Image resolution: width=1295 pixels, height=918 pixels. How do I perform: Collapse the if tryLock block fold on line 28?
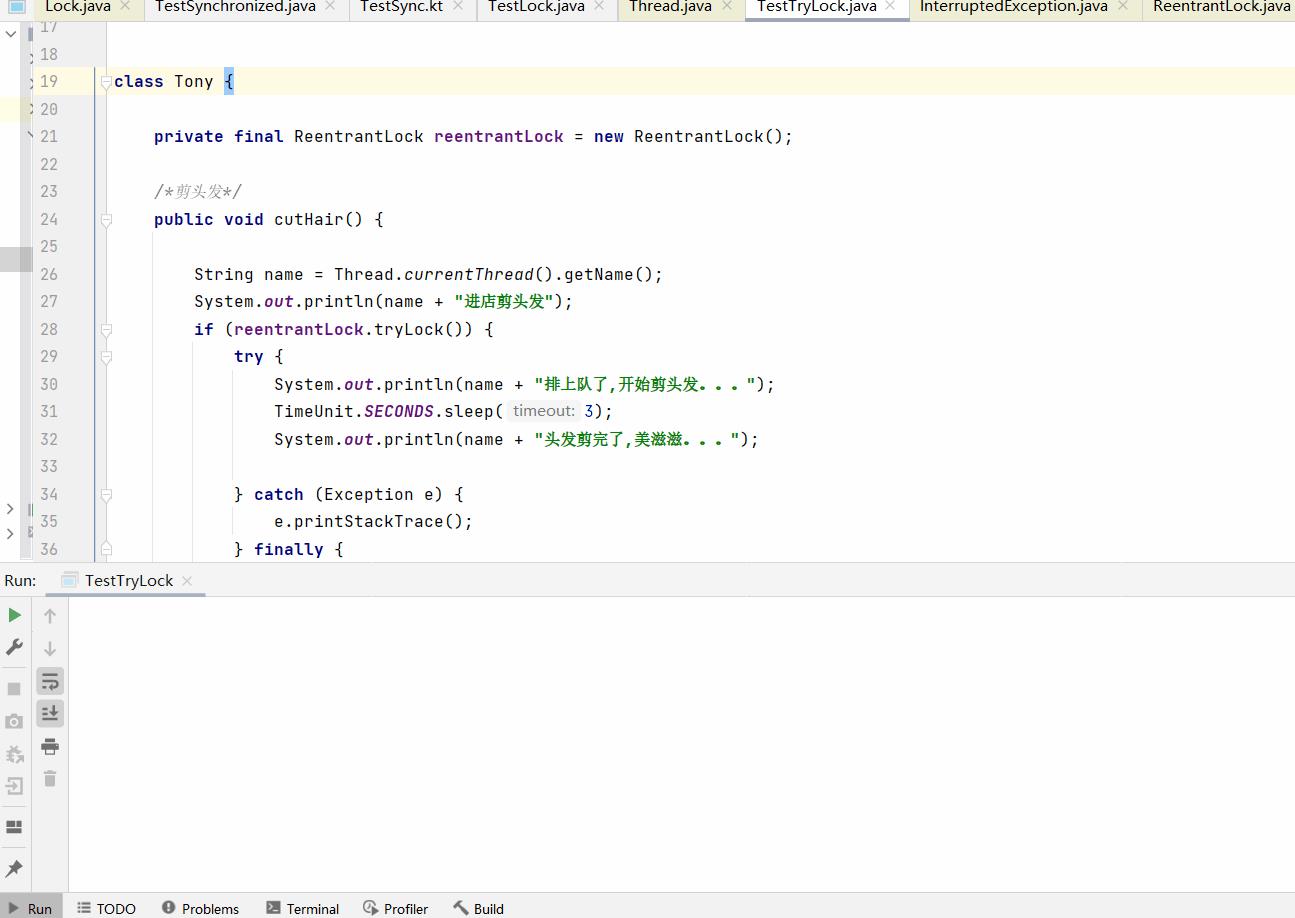(x=105, y=330)
